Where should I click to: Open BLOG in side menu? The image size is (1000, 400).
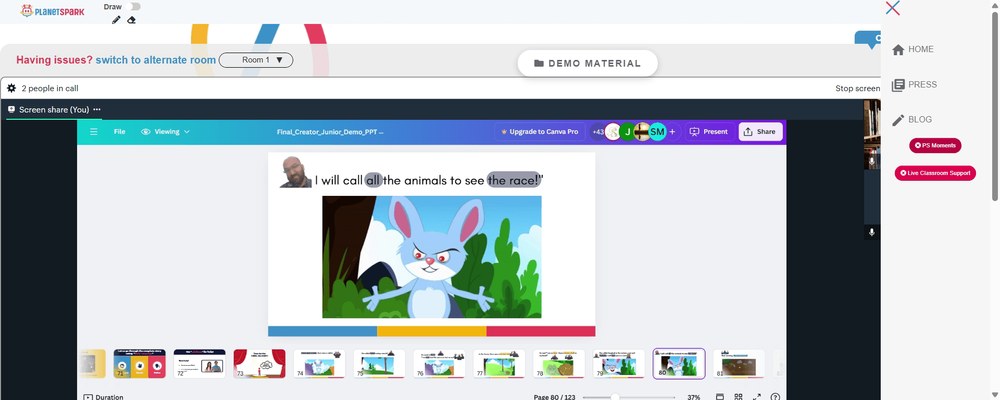920,119
